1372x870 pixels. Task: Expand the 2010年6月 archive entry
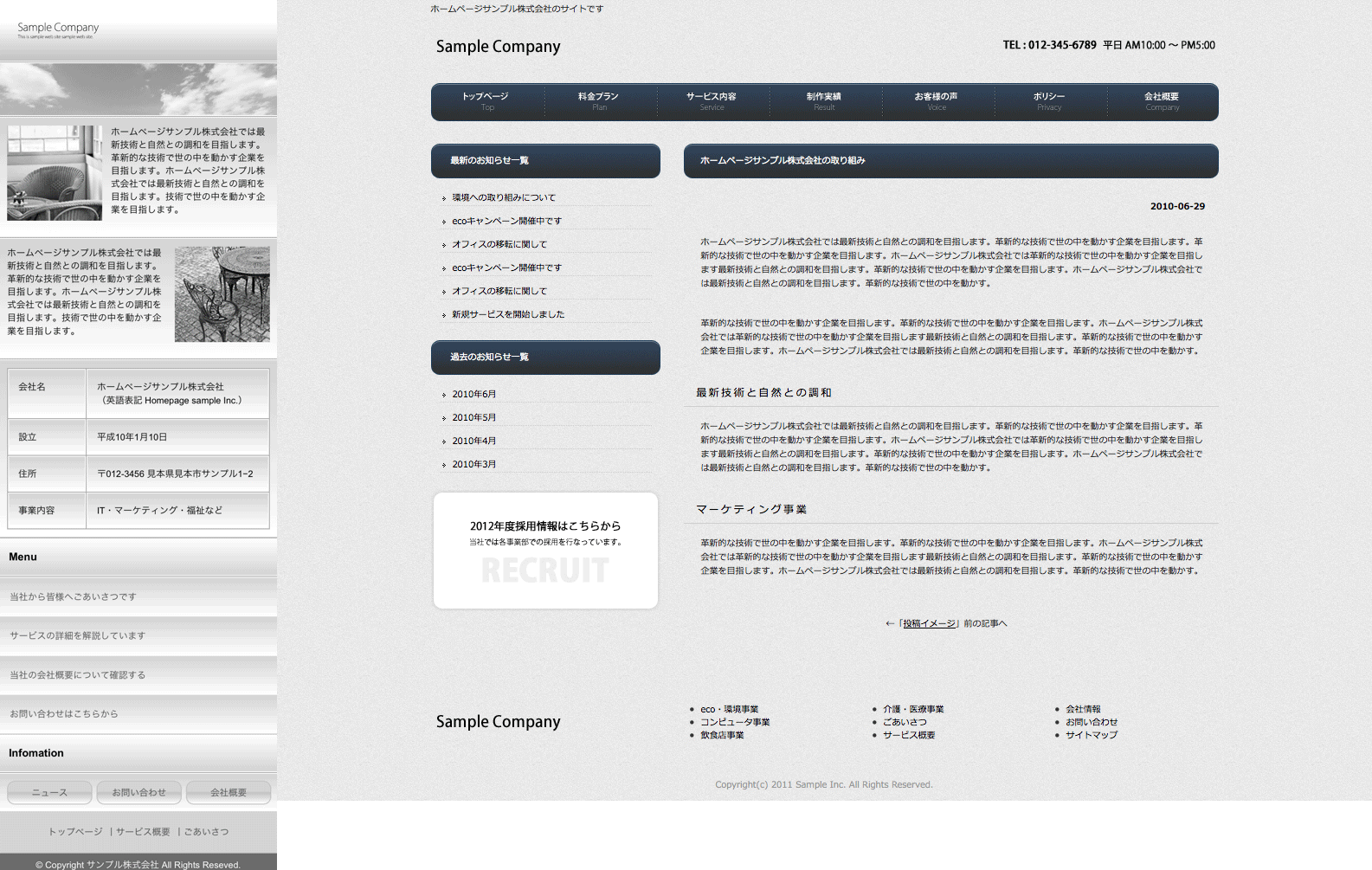474,395
